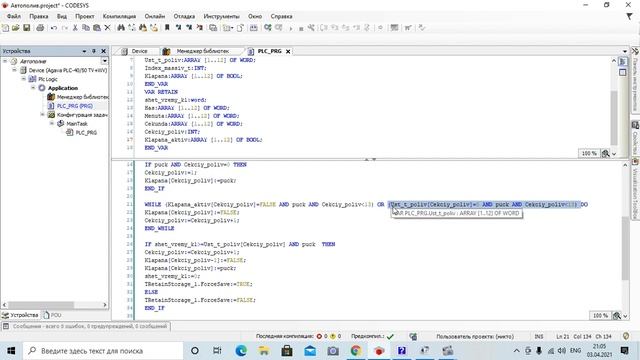Click the device tree horizontal scrollbar

tap(41, 305)
